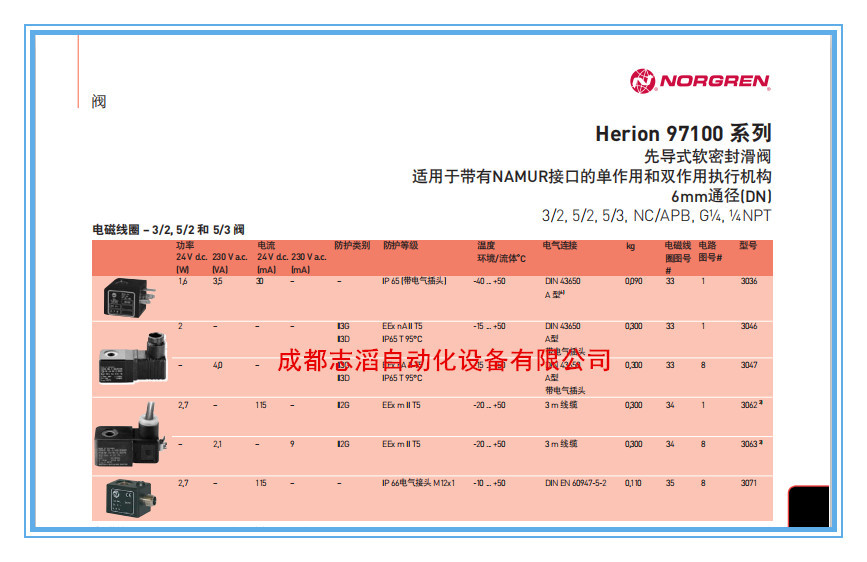Click the '4,0' VA value in row 3047
The width and height of the screenshot is (867, 562).
click(218, 365)
